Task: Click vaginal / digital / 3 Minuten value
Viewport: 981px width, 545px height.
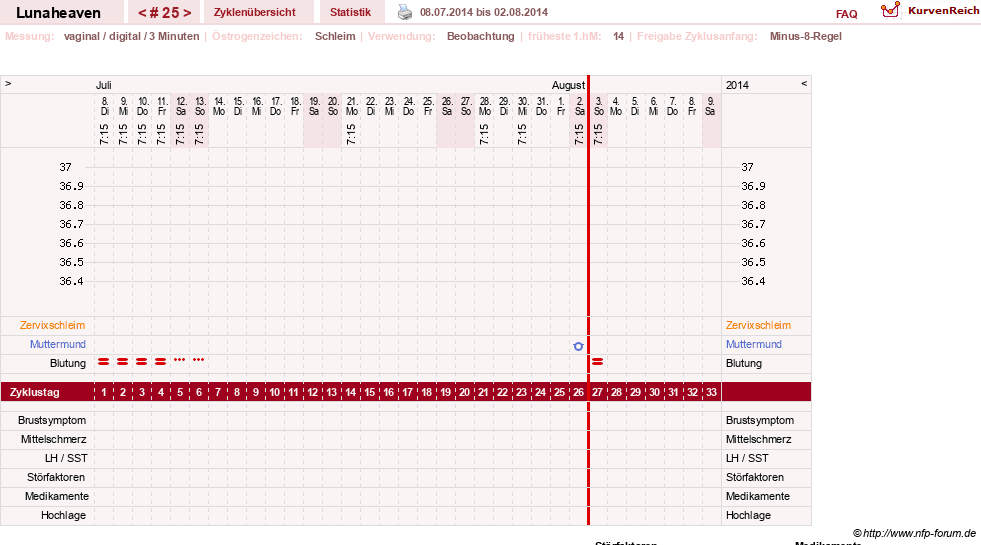Action: click(x=131, y=36)
